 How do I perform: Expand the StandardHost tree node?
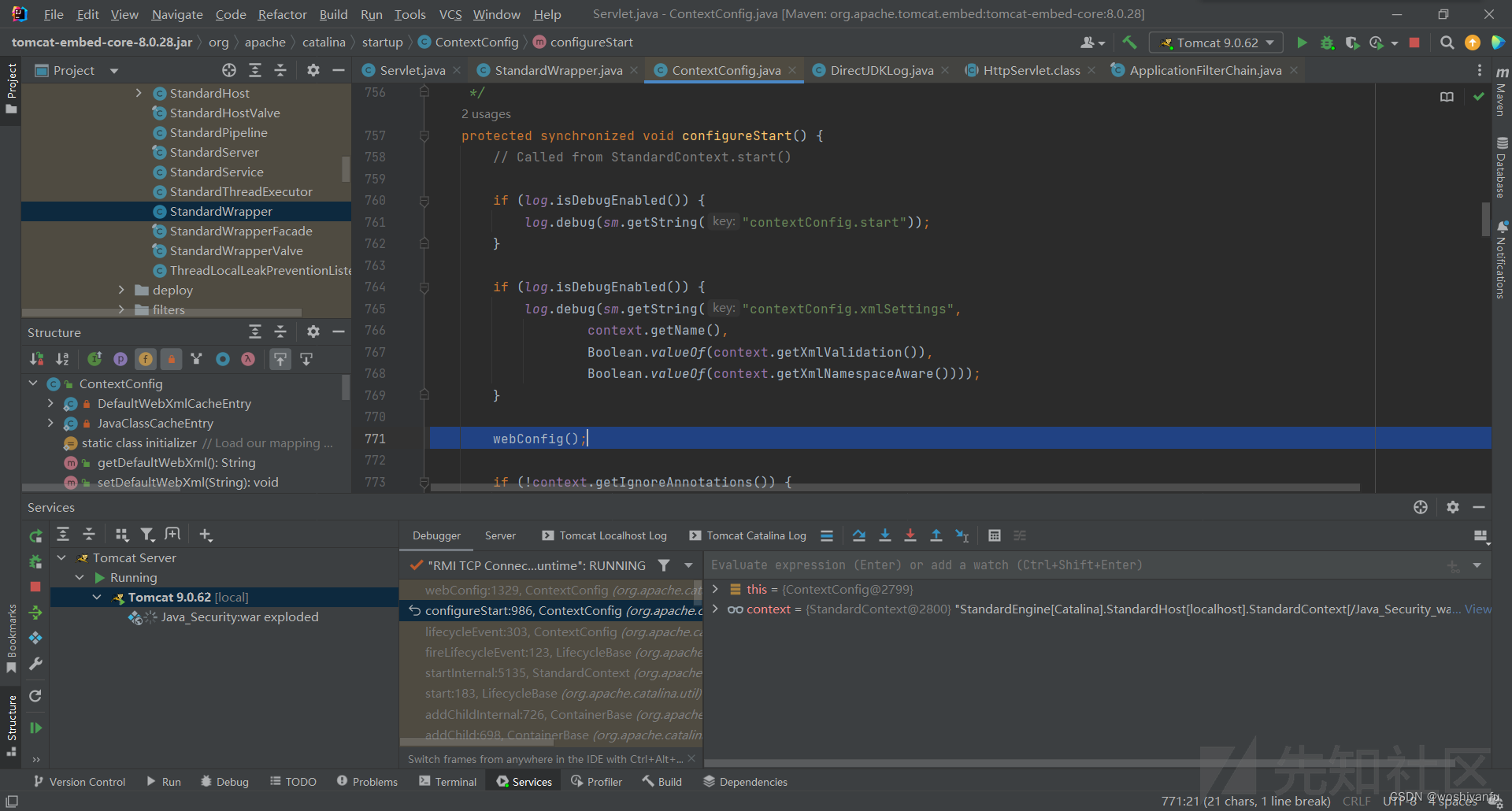pyautogui.click(x=139, y=93)
